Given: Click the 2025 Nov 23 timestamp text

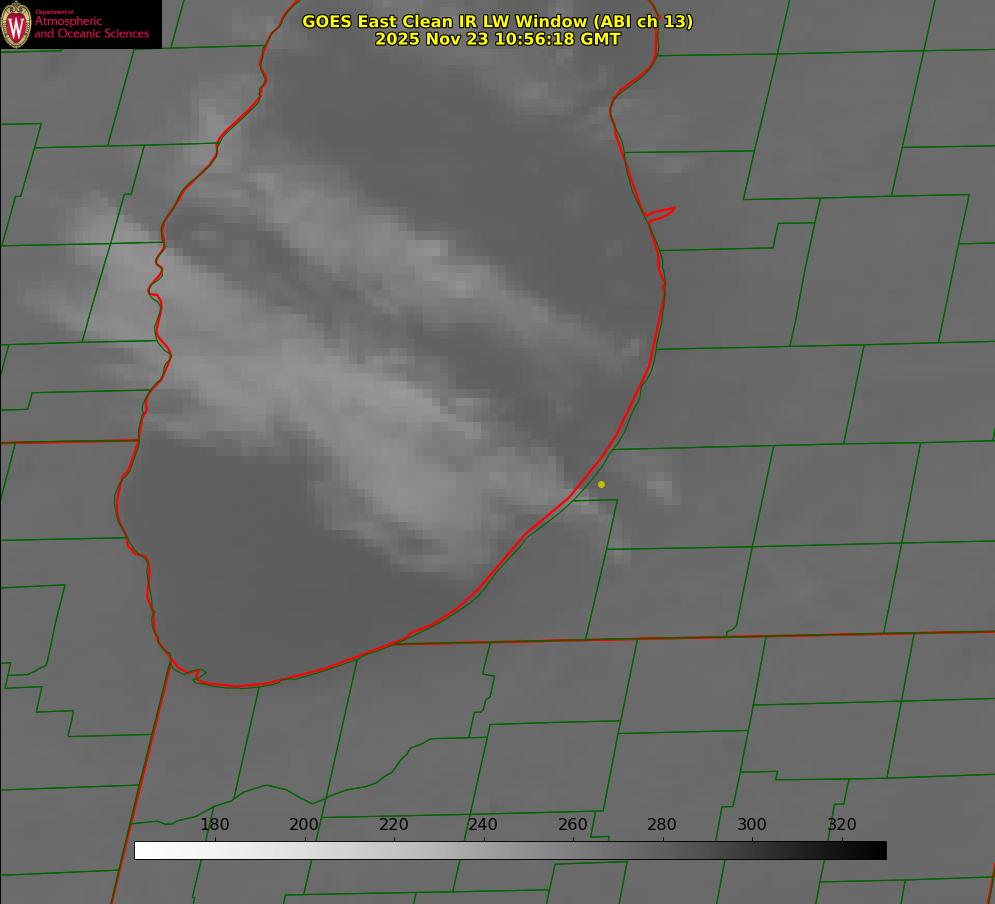Looking at the screenshot, I should (x=497, y=40).
